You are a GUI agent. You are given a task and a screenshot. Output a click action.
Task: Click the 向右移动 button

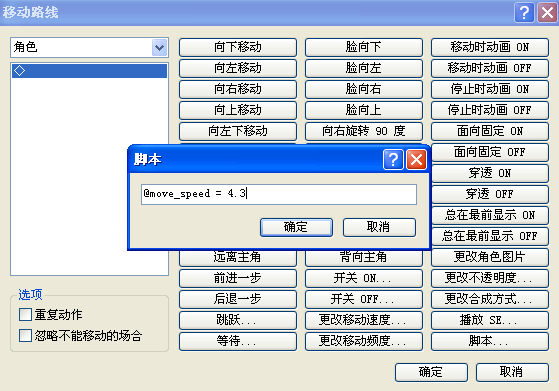point(238,89)
